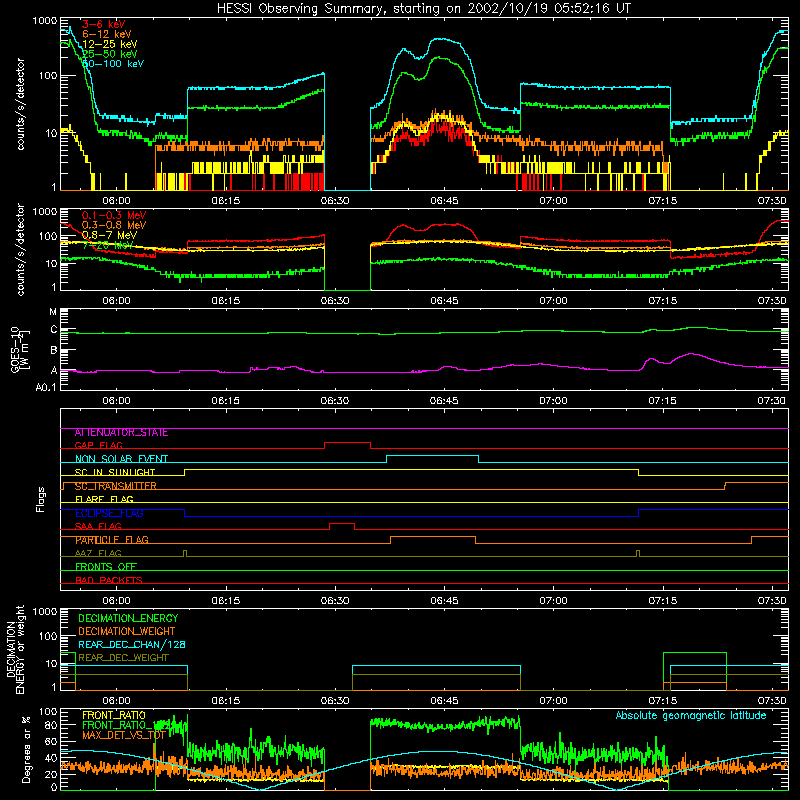Select the SAA_FLAG label

98,527
